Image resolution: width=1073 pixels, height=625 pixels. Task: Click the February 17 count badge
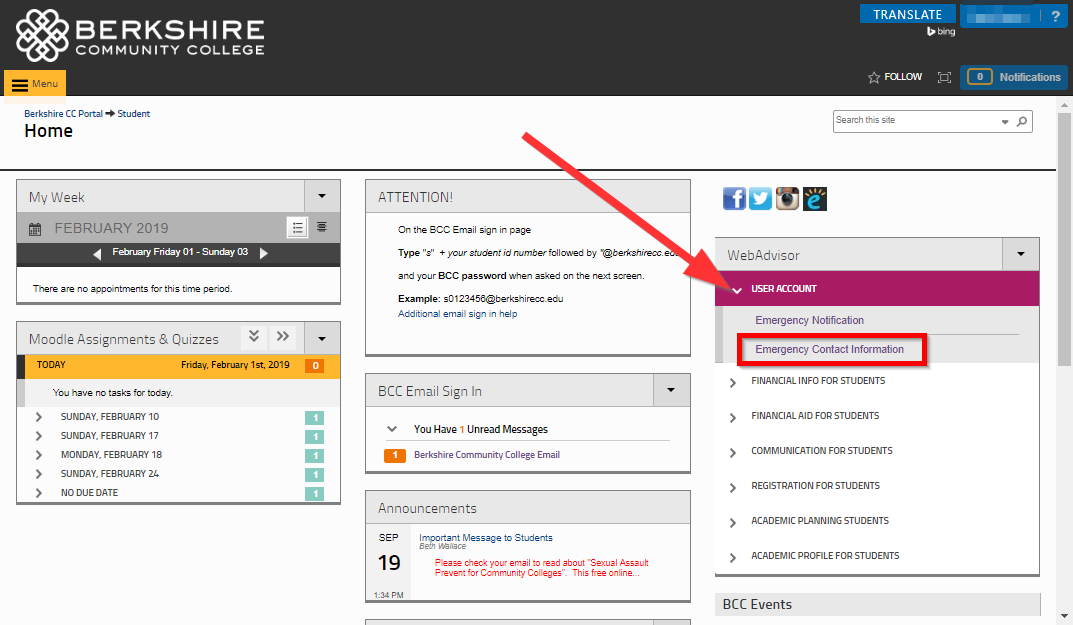315,437
